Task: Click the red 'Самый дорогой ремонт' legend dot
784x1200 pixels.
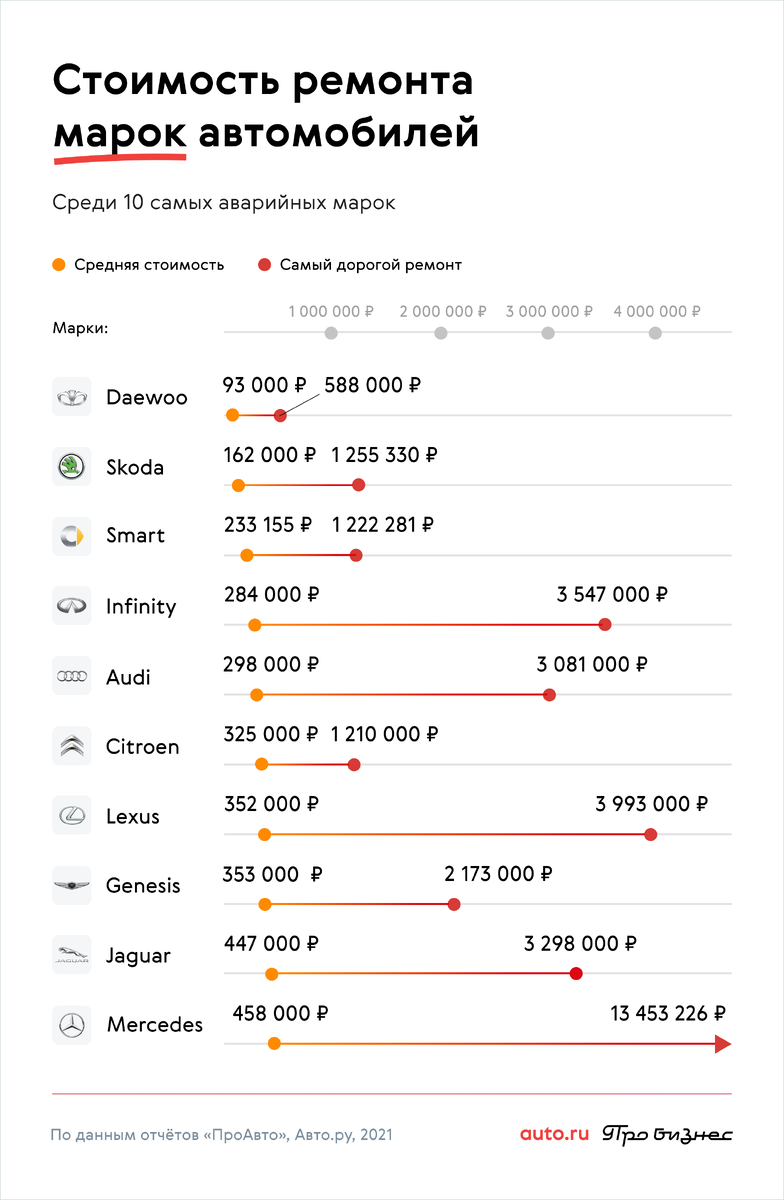Action: coord(265,265)
